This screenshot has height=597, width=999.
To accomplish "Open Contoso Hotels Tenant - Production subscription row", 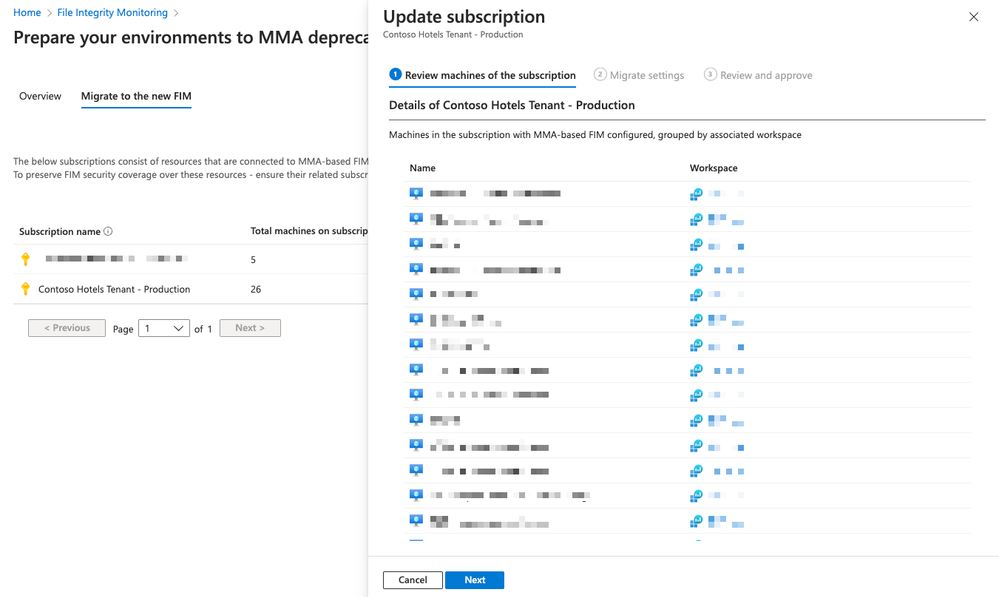I will pos(114,289).
